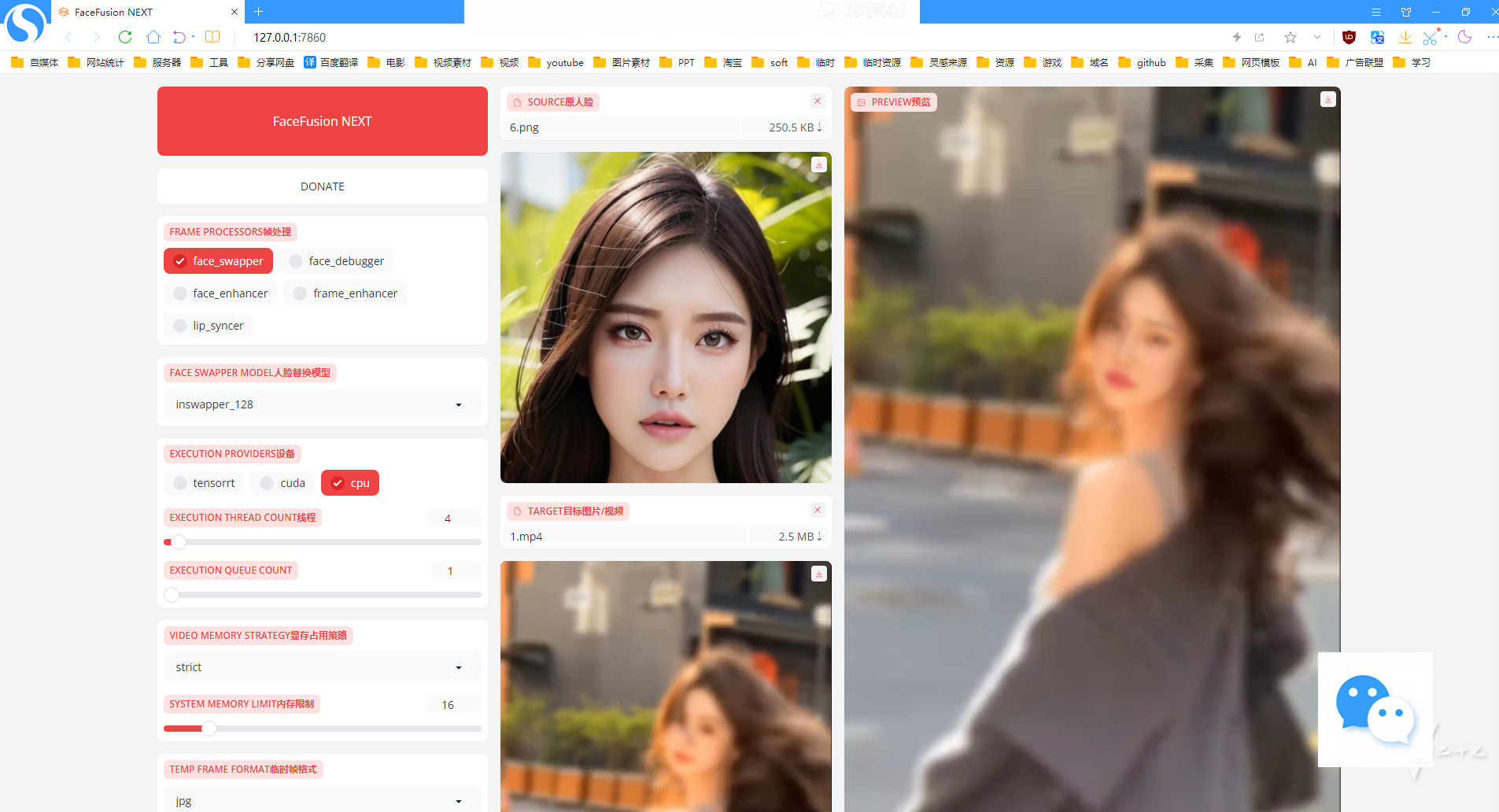This screenshot has width=1499, height=812.
Task: Open the soft bookmark folder
Action: pyautogui.click(x=770, y=62)
